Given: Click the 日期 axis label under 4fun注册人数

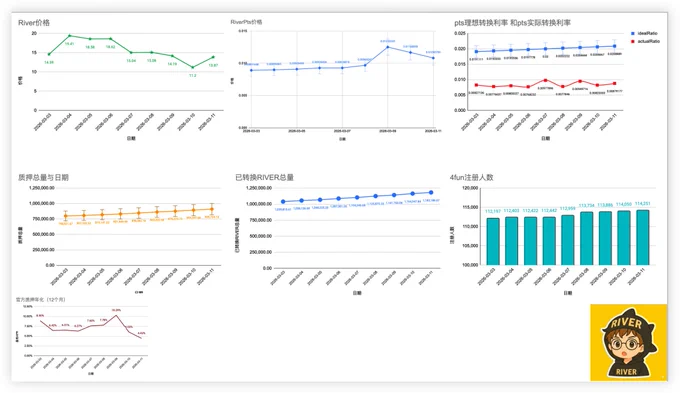Looking at the screenshot, I should (x=568, y=293).
